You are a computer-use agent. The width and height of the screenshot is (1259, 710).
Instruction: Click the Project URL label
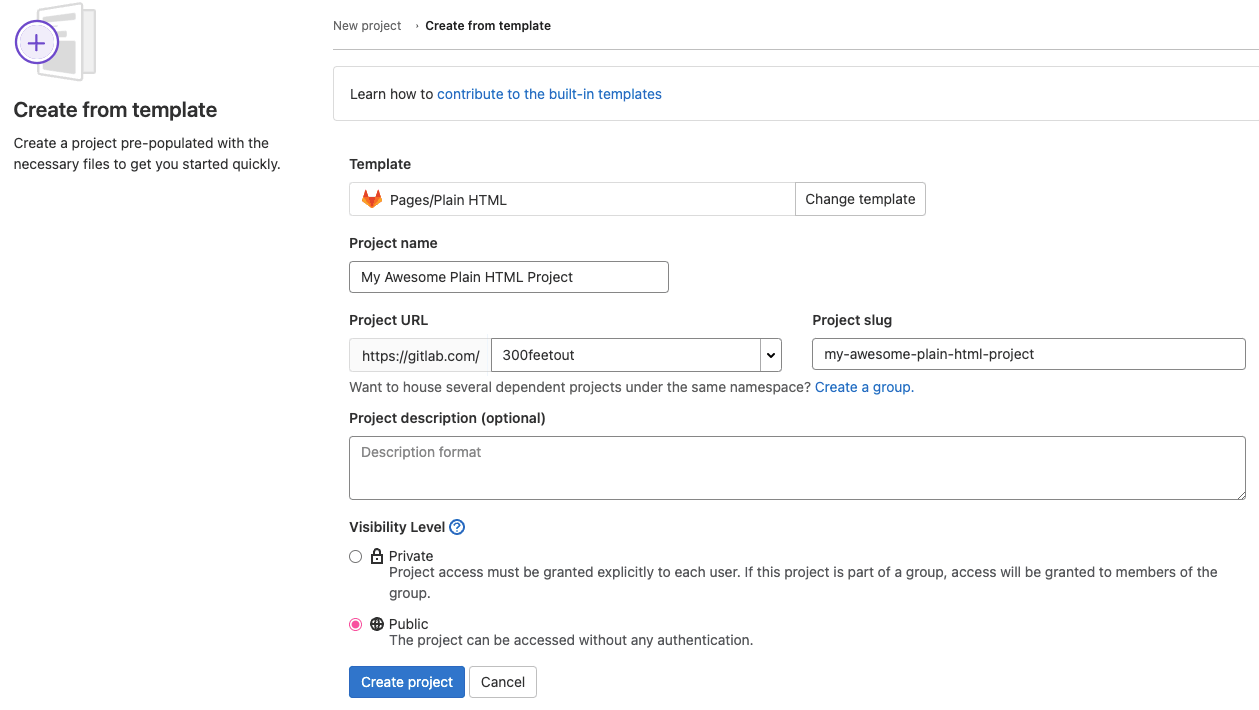pyautogui.click(x=388, y=320)
